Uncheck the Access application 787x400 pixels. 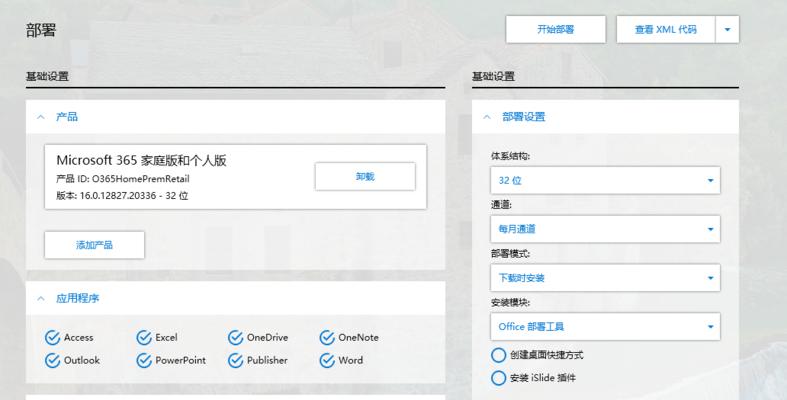[x=52, y=338]
